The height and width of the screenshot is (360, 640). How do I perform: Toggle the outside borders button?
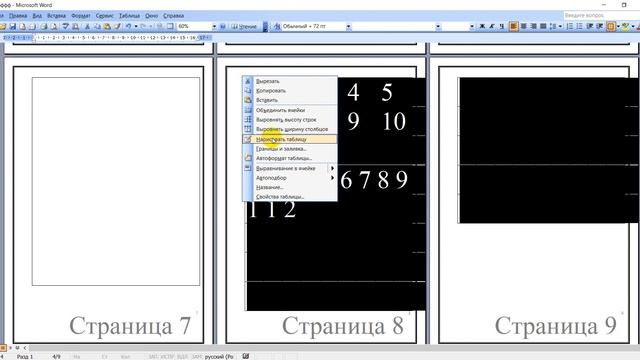click(x=611, y=27)
